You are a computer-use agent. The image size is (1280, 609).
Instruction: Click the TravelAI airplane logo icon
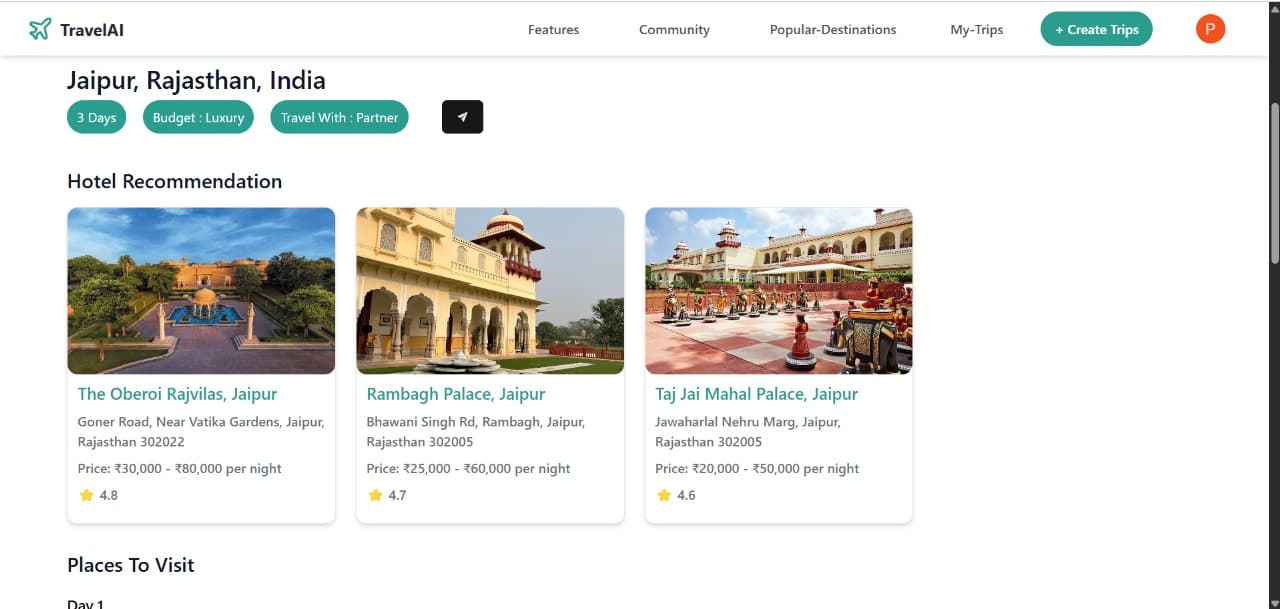40,29
